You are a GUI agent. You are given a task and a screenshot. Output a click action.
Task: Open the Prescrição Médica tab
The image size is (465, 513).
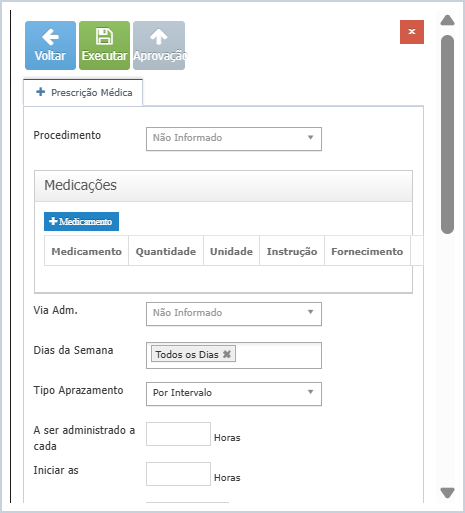point(83,92)
